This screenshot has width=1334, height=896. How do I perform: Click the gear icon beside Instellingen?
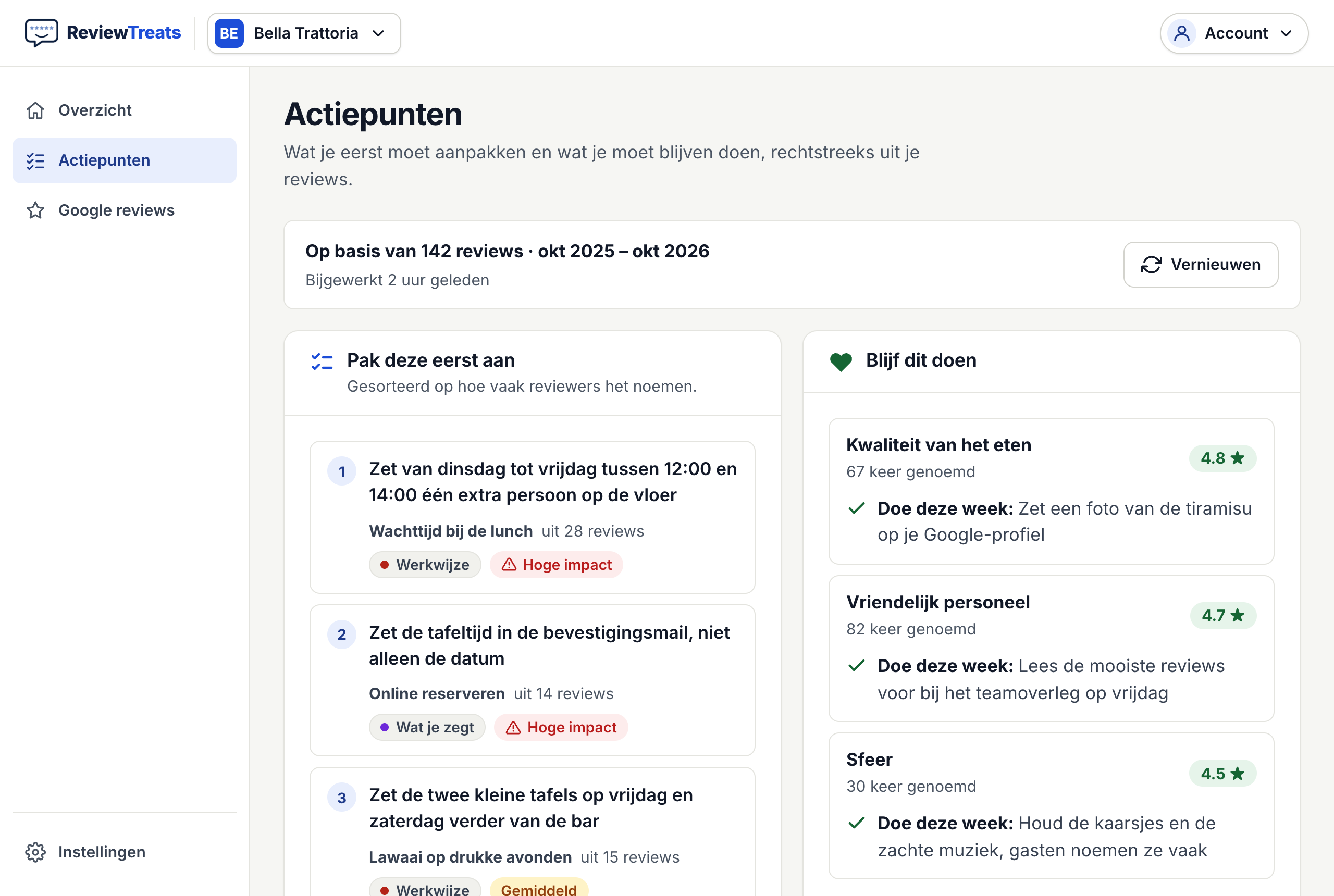tap(35, 852)
